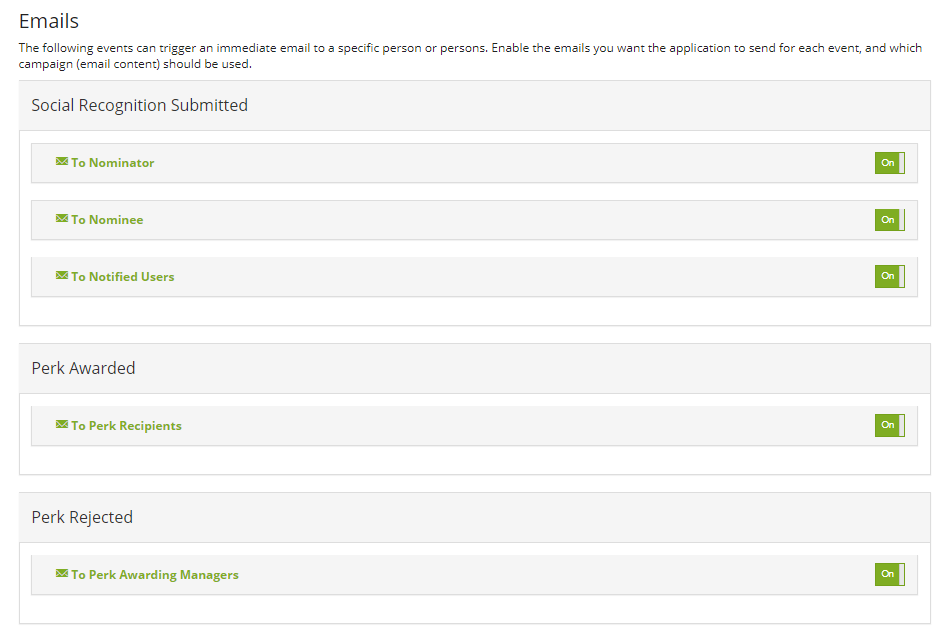Turn off the To Nominator email toggle
This screenshot has height=635, width=947.
pos(889,162)
